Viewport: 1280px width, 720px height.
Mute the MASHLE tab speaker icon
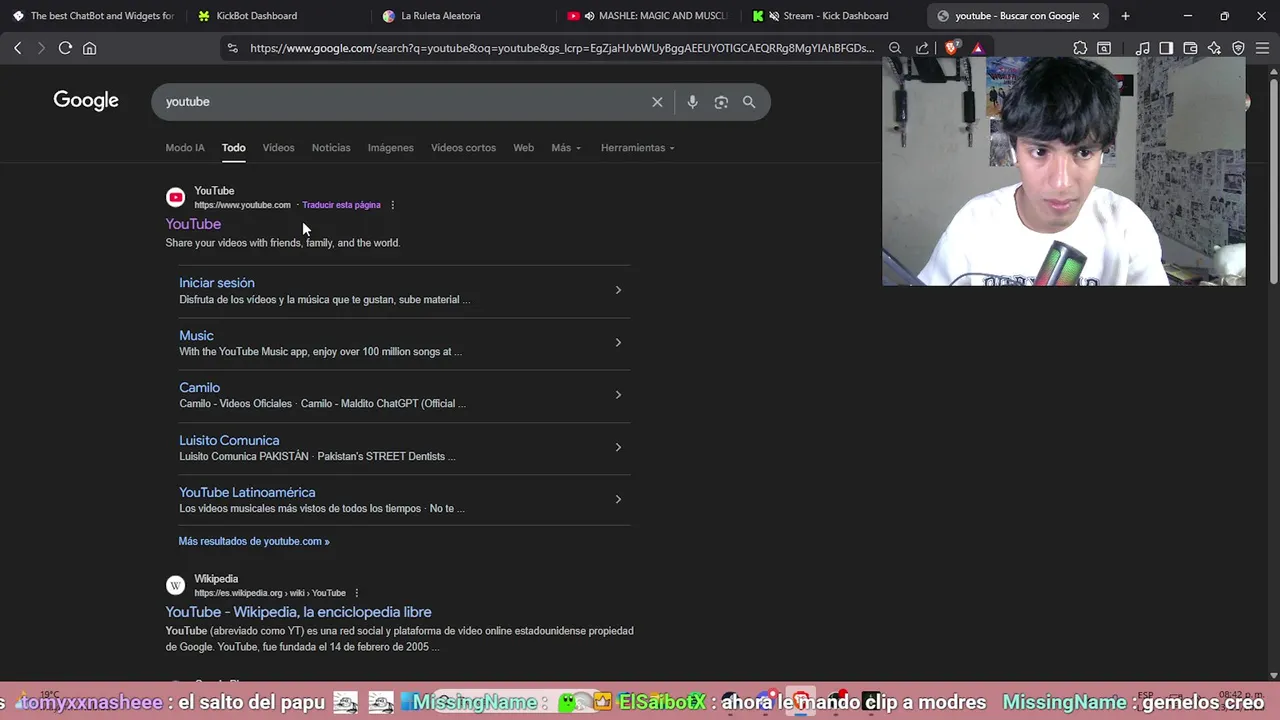click(589, 16)
